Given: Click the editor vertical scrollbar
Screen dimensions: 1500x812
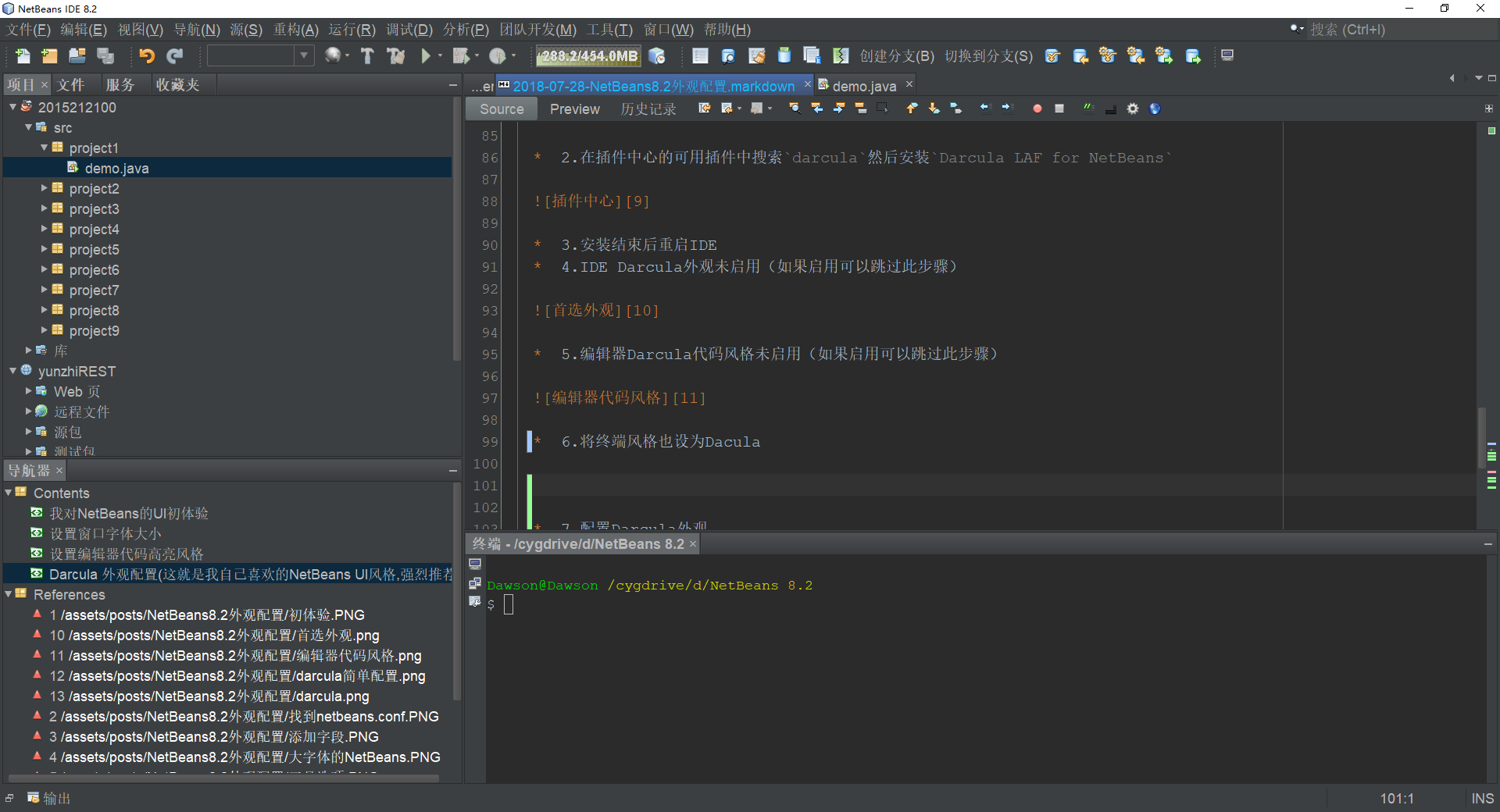Looking at the screenshot, I should point(1481,437).
